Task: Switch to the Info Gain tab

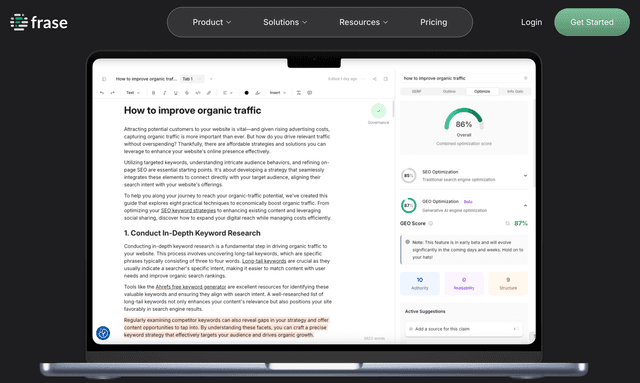Action: [x=515, y=91]
